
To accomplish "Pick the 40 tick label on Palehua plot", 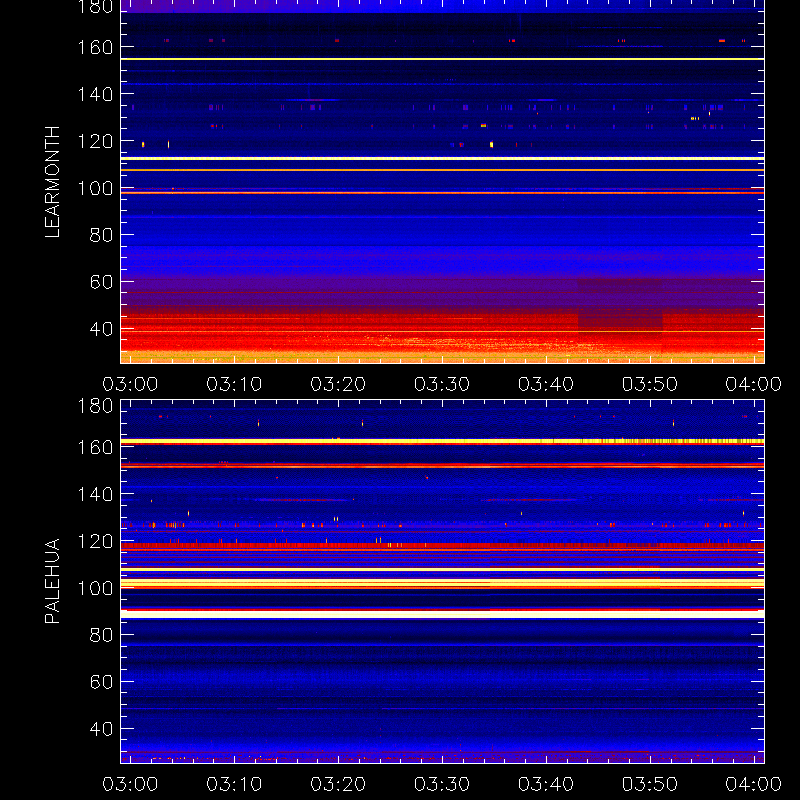I will (x=101, y=729).
